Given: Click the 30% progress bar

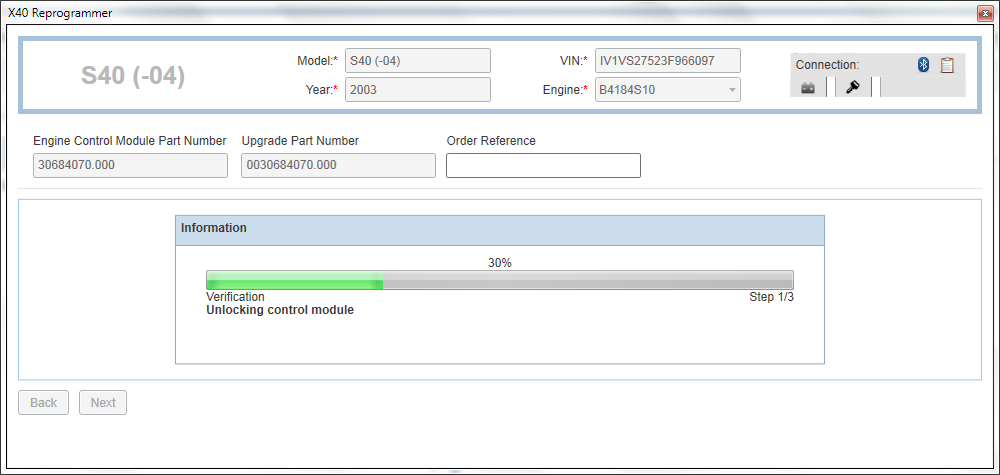Looking at the screenshot, I should 500,280.
